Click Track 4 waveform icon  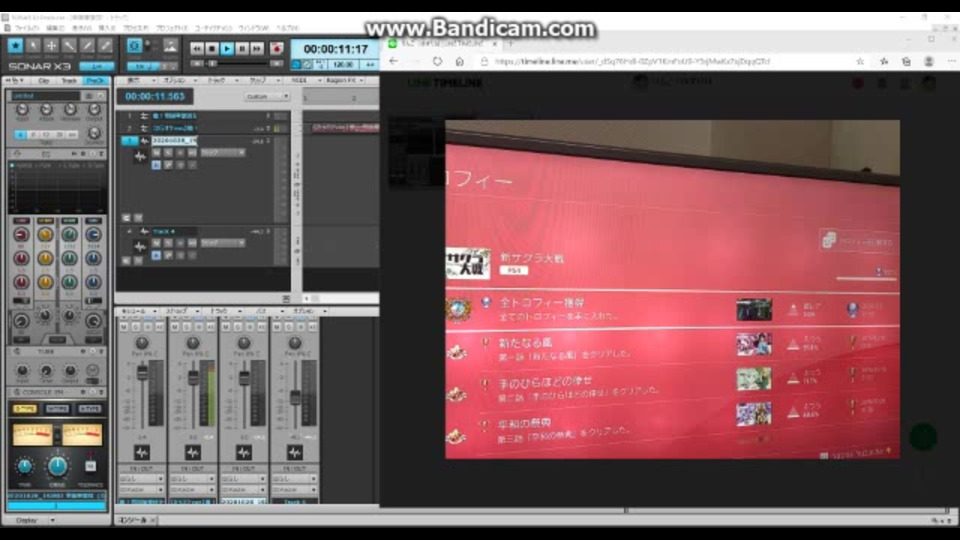pyautogui.click(x=140, y=246)
